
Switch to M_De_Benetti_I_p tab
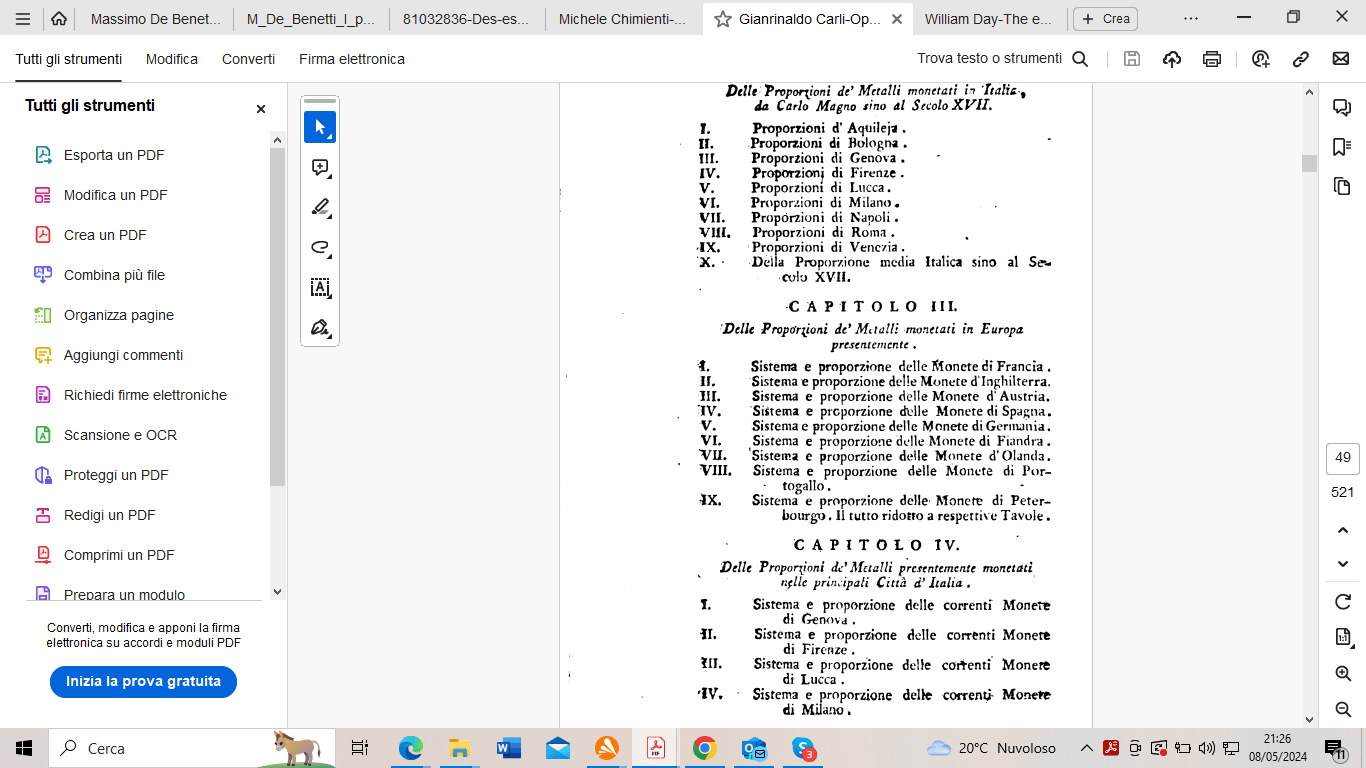pyautogui.click(x=310, y=19)
